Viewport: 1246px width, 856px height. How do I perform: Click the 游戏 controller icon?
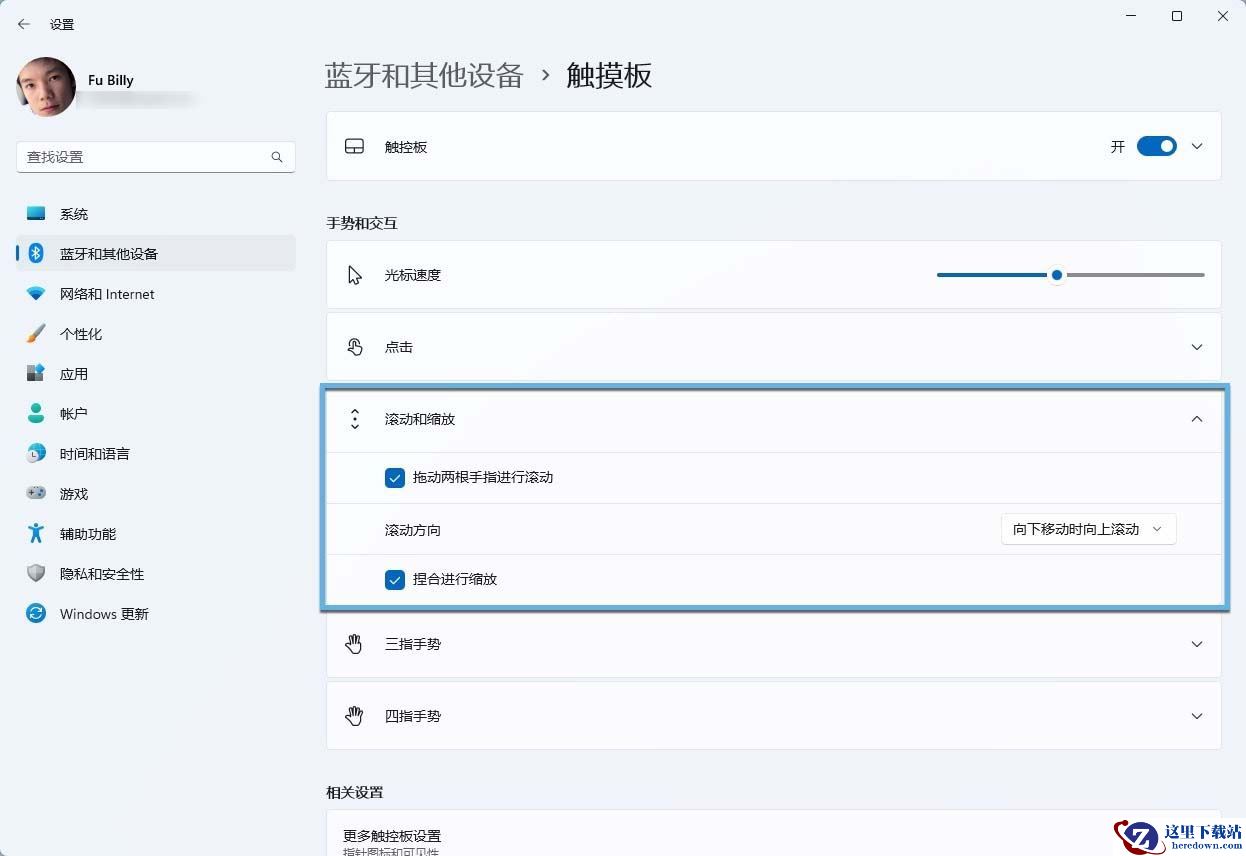[x=36, y=494]
